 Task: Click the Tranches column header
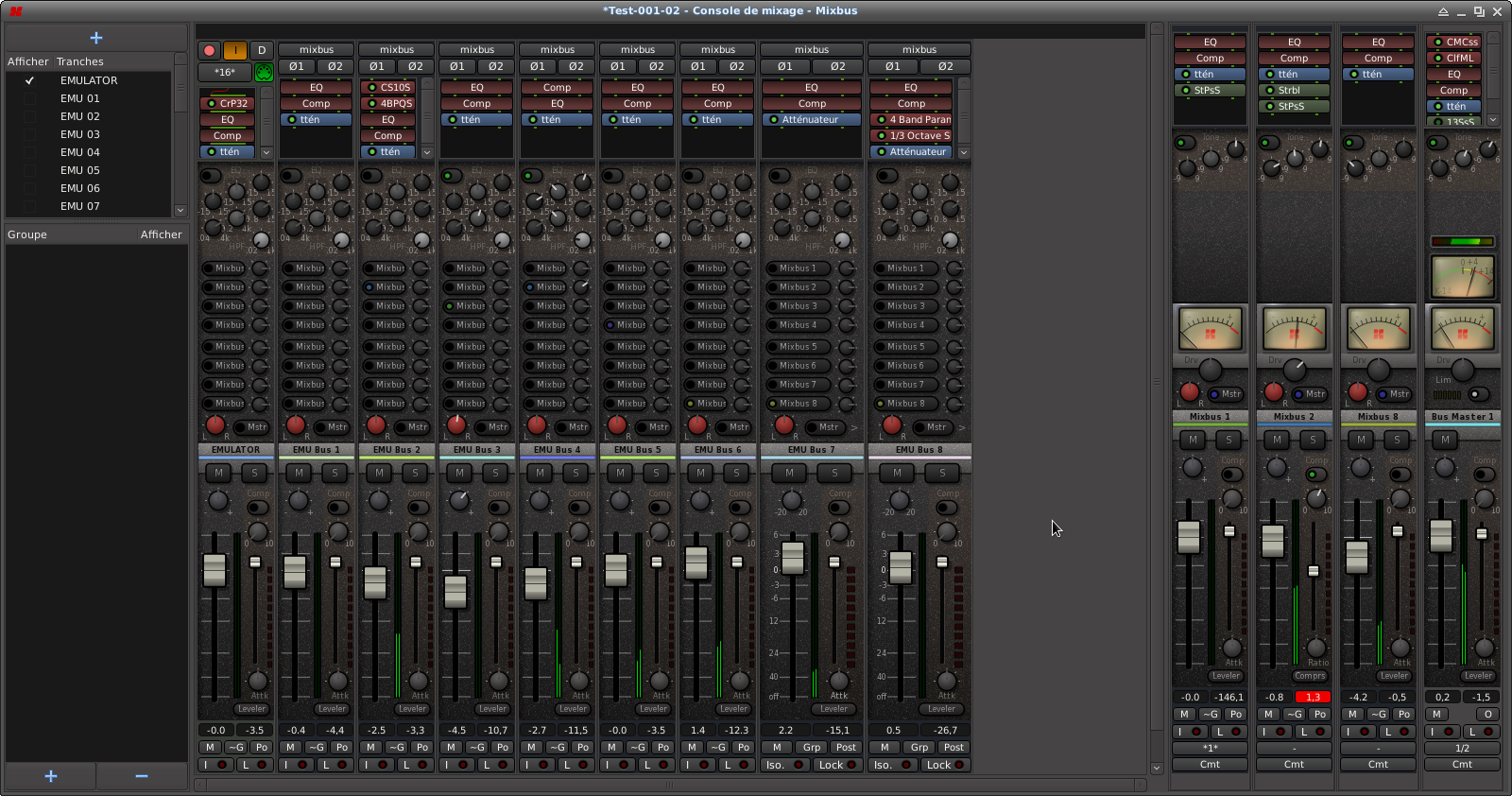click(80, 61)
